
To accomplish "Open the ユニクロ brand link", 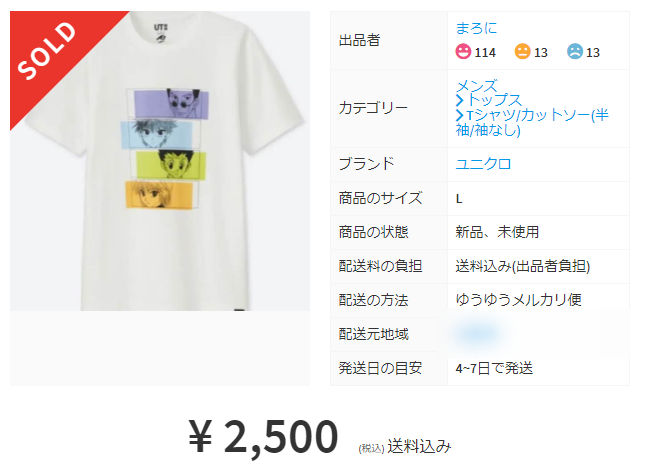I will point(483,164).
